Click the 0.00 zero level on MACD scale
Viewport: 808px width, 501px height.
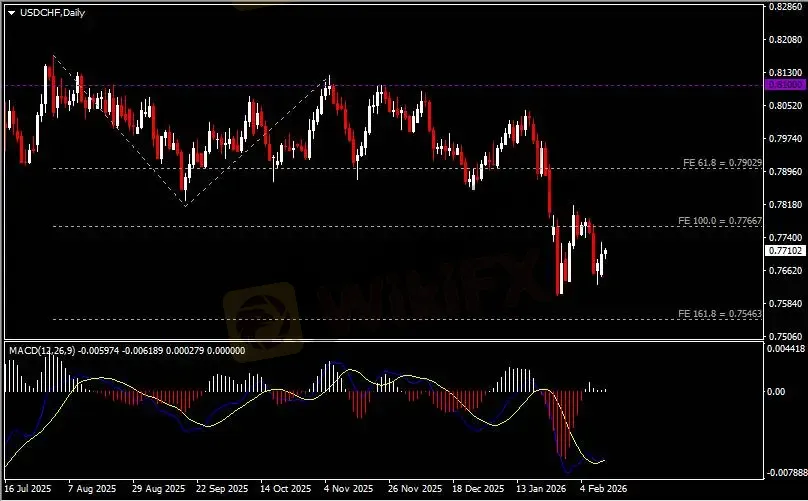777,391
